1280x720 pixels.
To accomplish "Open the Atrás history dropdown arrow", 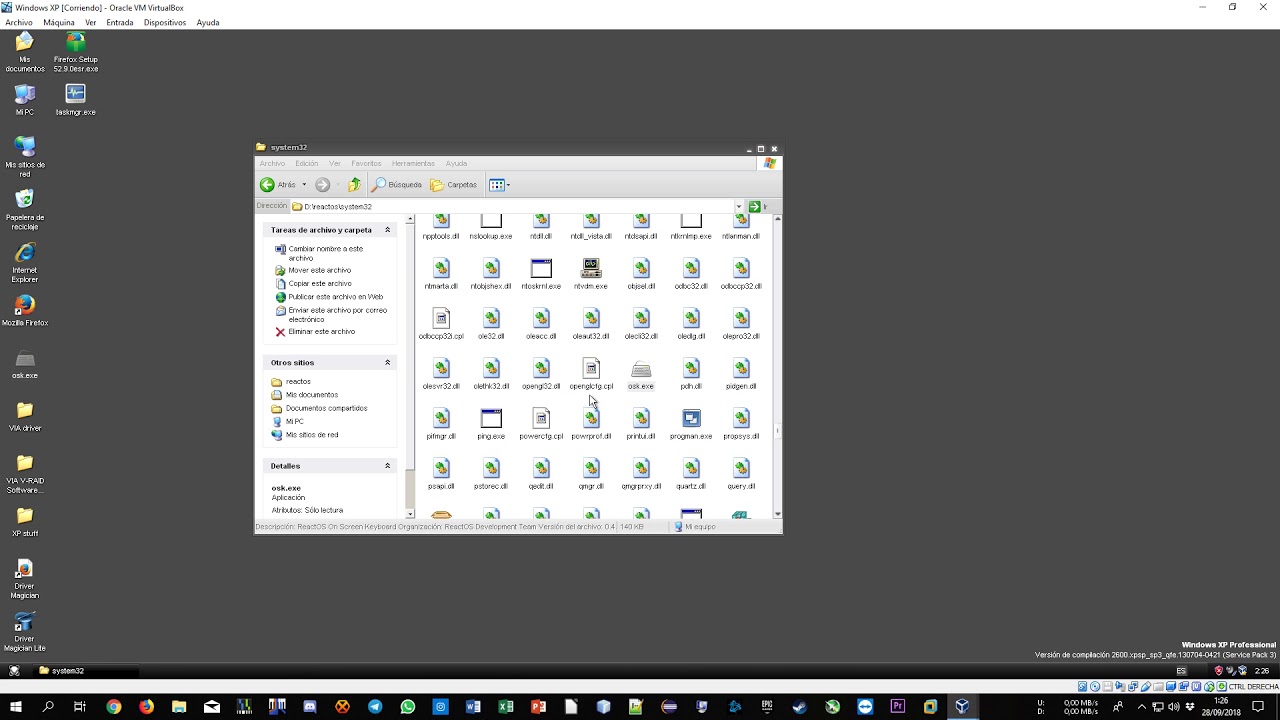I will pyautogui.click(x=304, y=185).
